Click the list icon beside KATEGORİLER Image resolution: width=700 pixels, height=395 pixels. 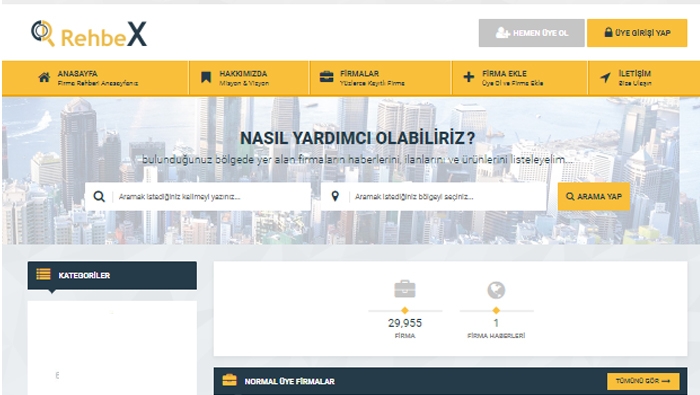pos(43,274)
